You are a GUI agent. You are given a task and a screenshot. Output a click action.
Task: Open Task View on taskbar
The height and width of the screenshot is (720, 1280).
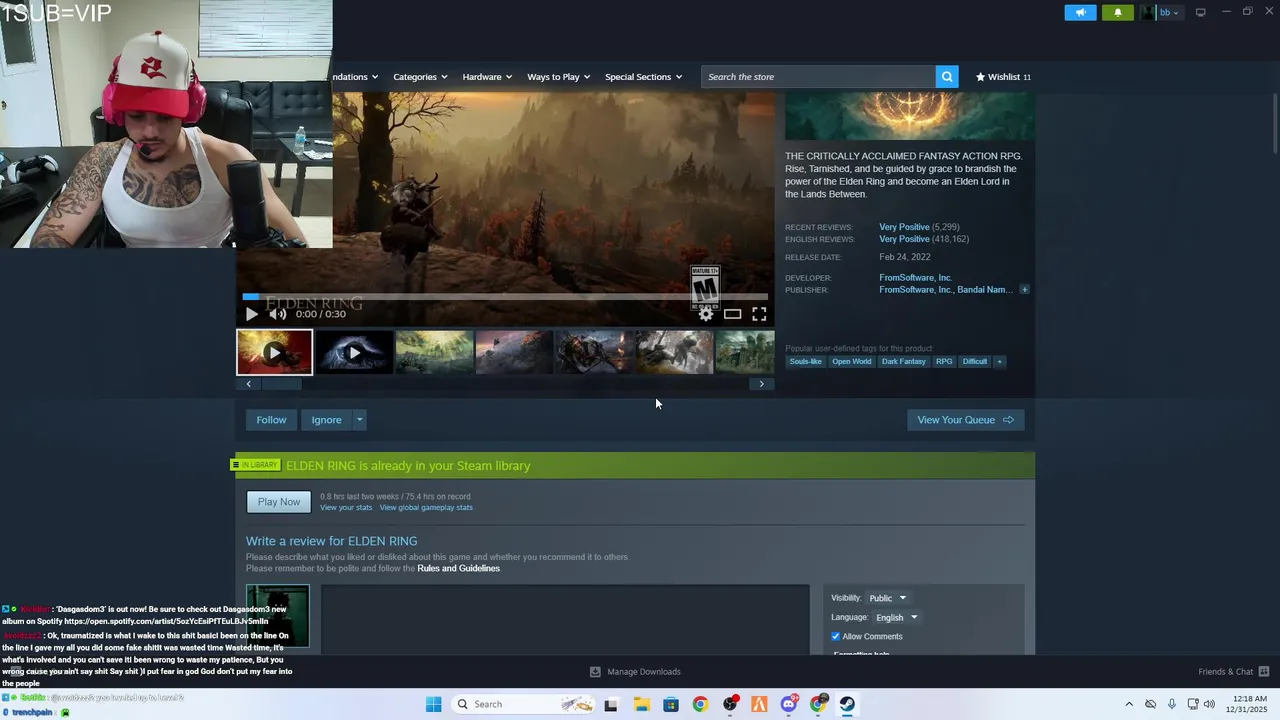(x=611, y=704)
